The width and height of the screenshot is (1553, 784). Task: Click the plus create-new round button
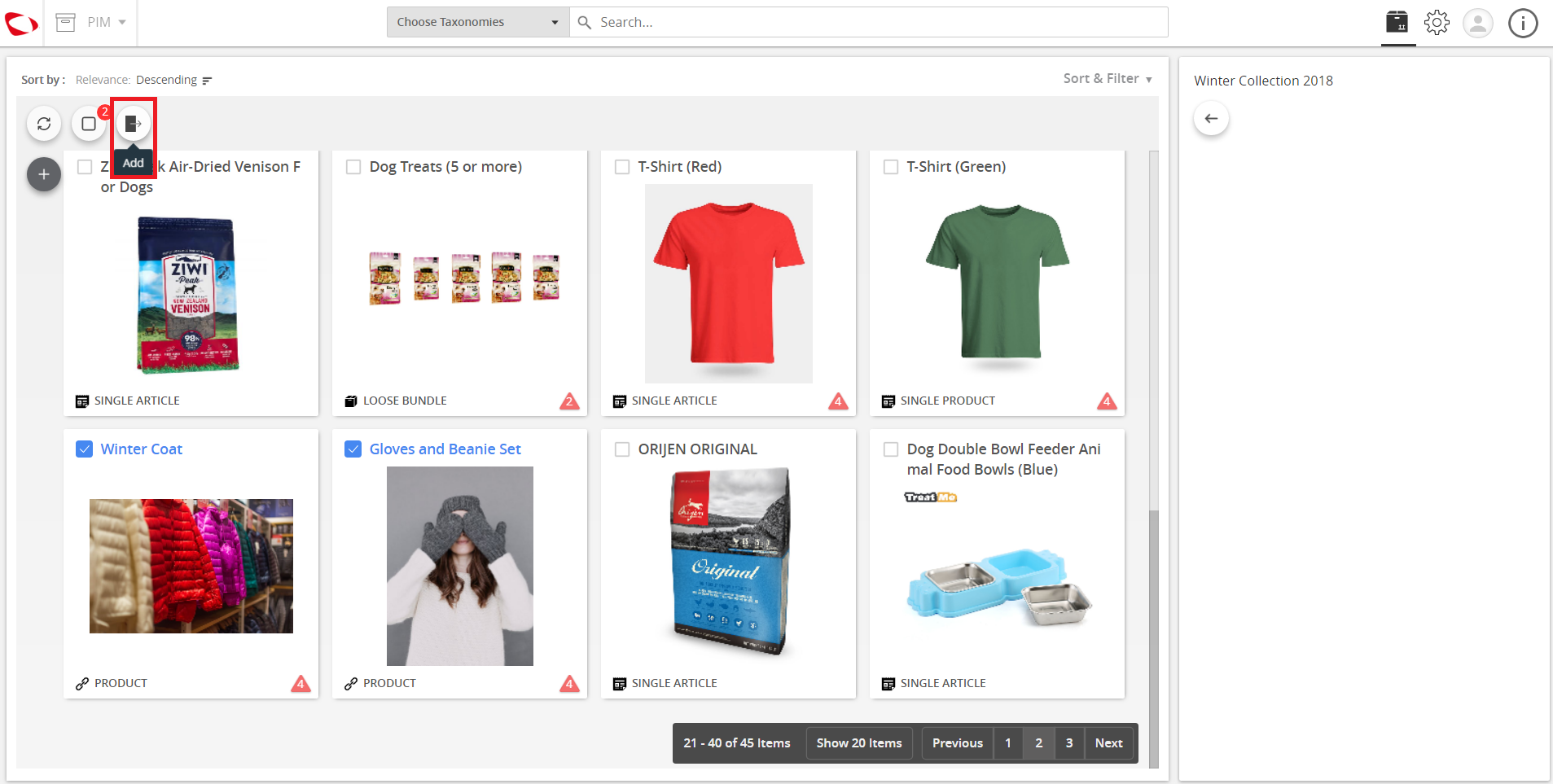[x=44, y=174]
